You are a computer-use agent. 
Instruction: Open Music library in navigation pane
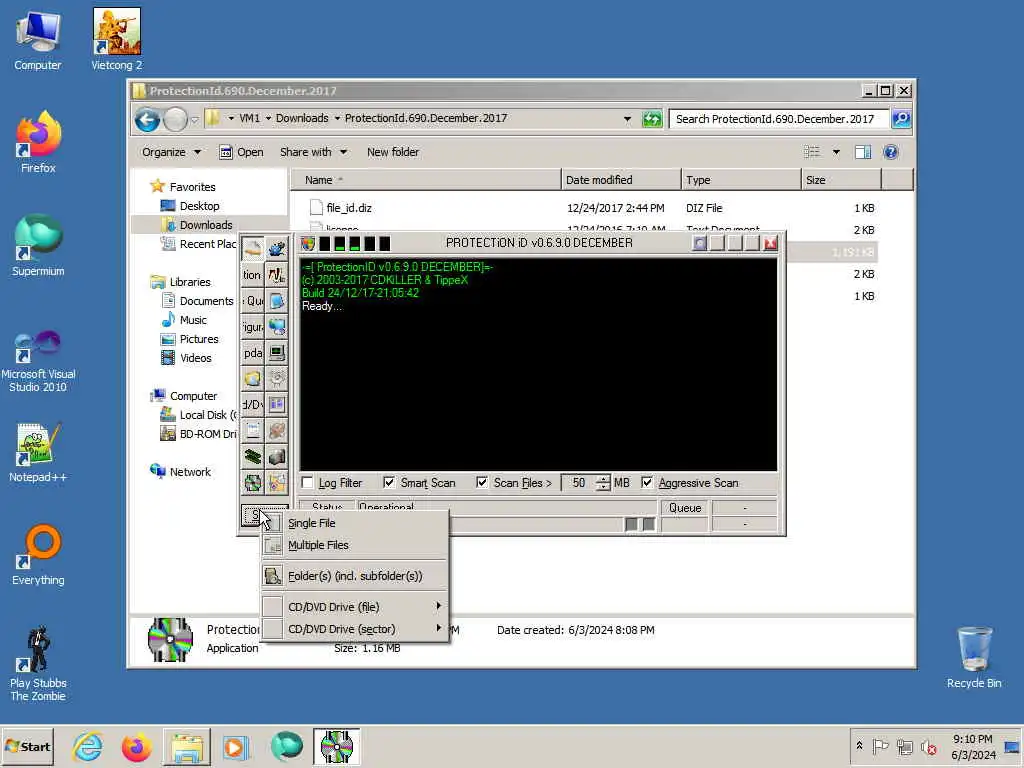(x=193, y=320)
